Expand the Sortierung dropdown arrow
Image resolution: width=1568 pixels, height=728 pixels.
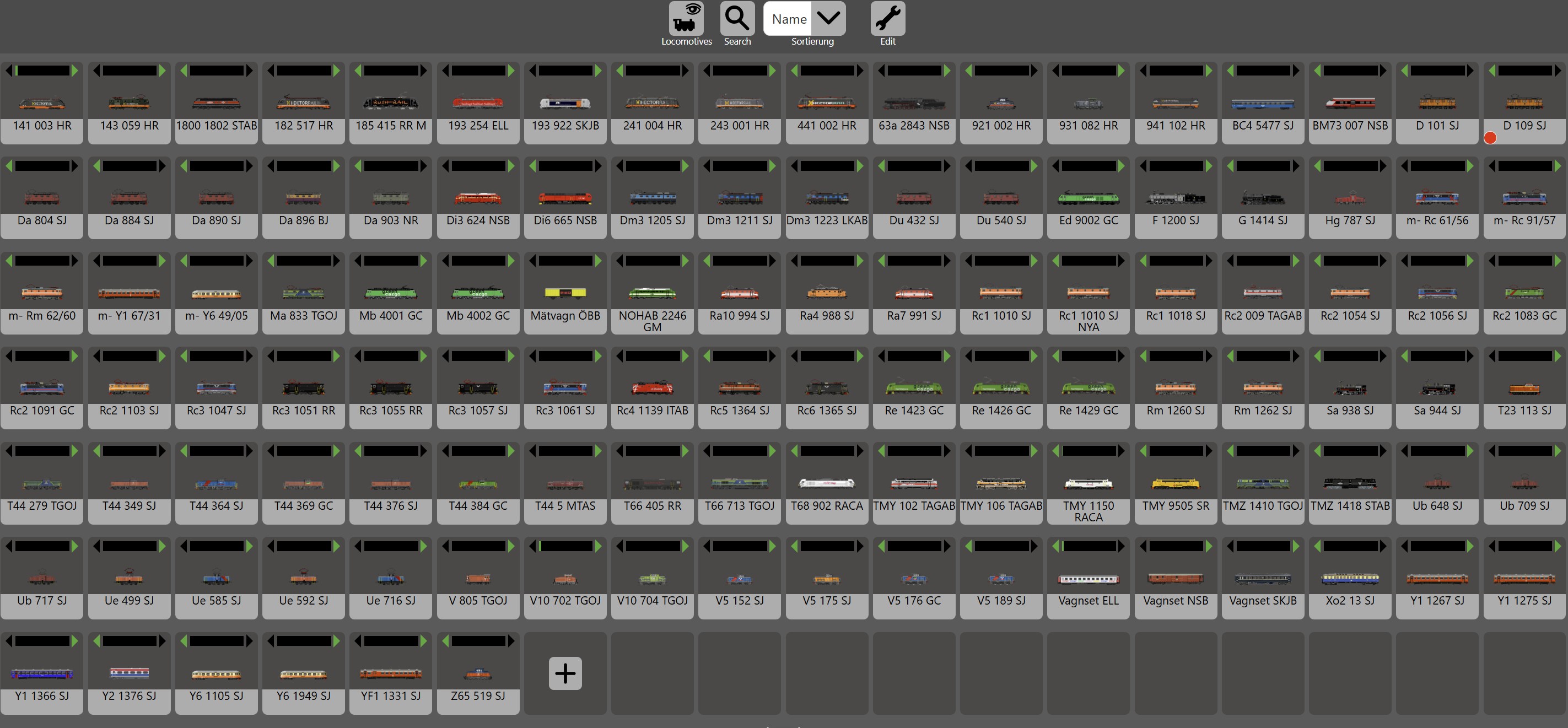[828, 19]
